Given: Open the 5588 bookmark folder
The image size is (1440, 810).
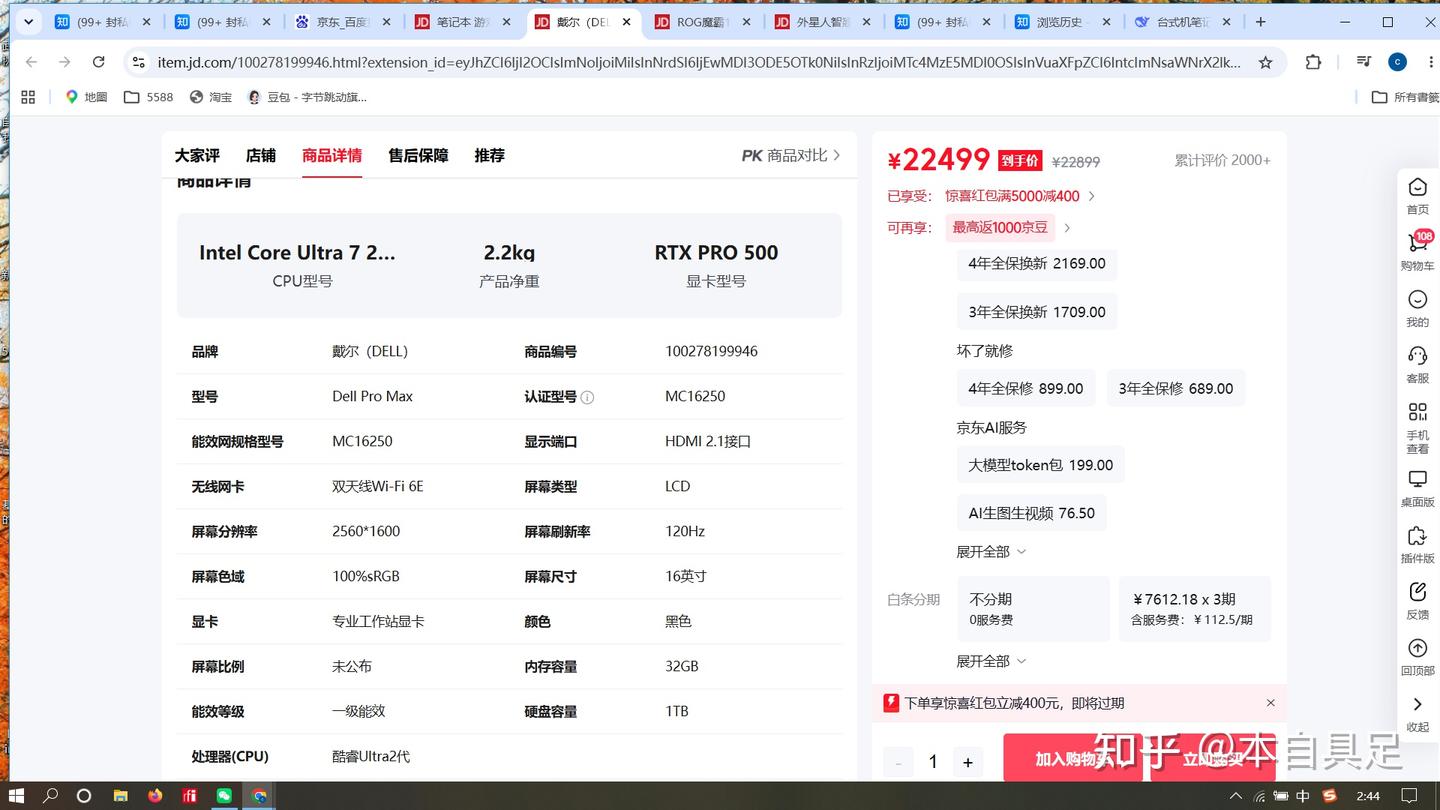Looking at the screenshot, I should coord(148,97).
